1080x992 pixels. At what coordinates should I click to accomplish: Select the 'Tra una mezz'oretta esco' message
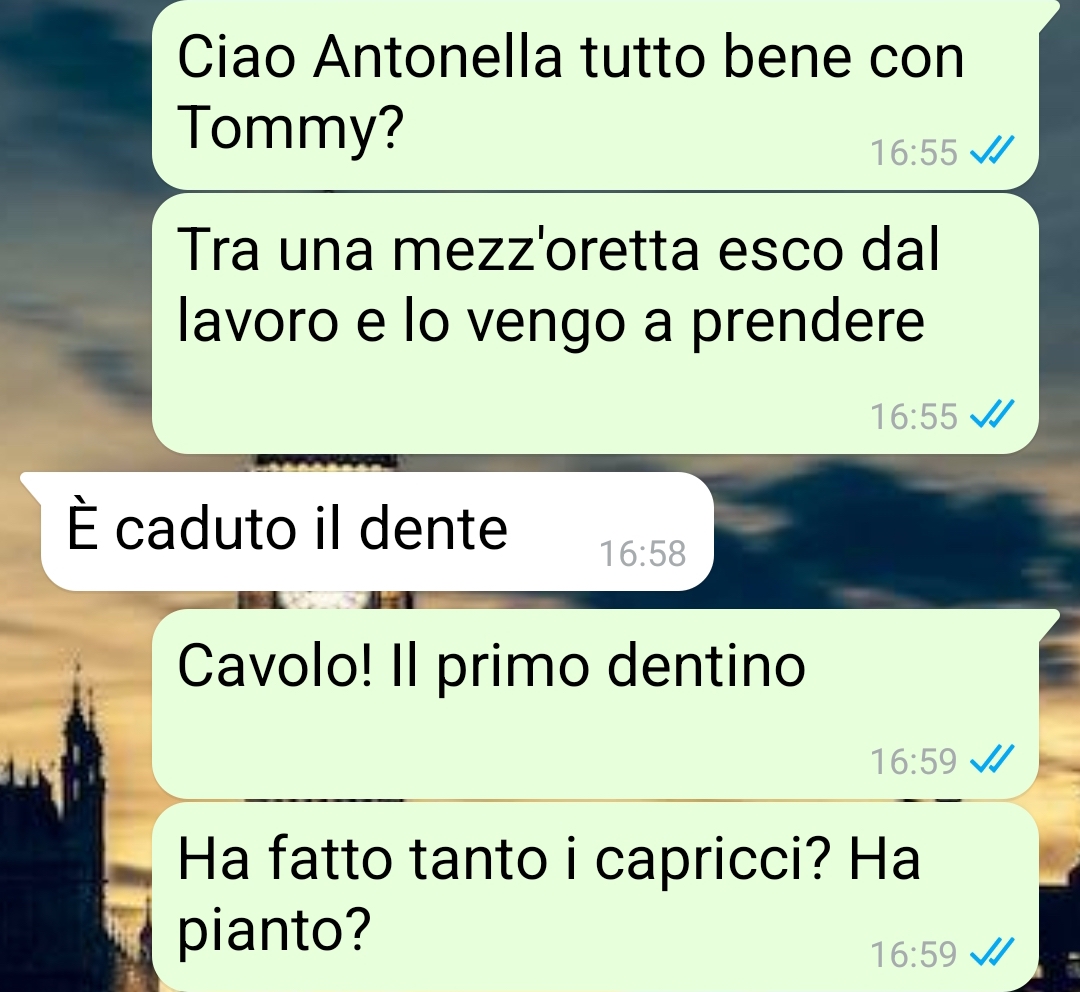[x=595, y=324]
